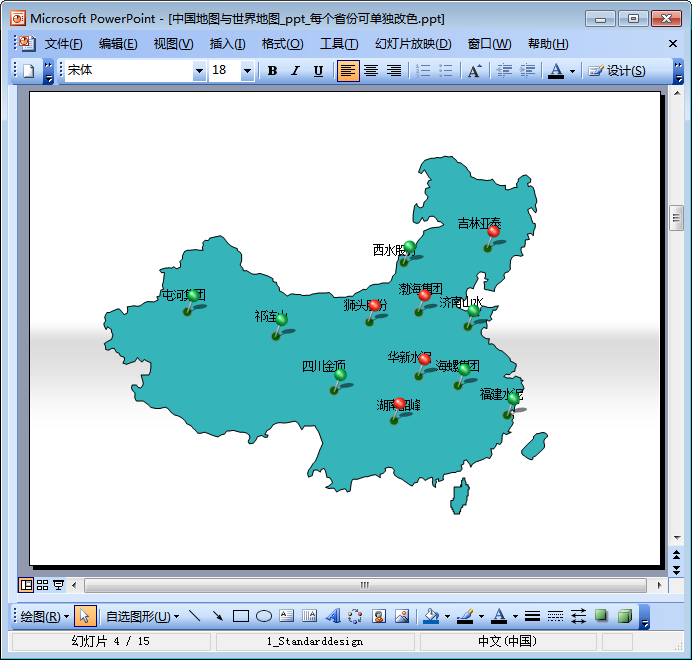Insert Clip Art
Screen dimensions: 692x660
click(x=379, y=616)
